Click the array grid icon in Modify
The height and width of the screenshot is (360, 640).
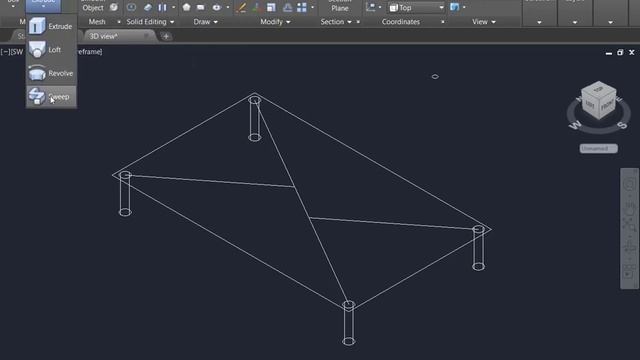coord(302,7)
